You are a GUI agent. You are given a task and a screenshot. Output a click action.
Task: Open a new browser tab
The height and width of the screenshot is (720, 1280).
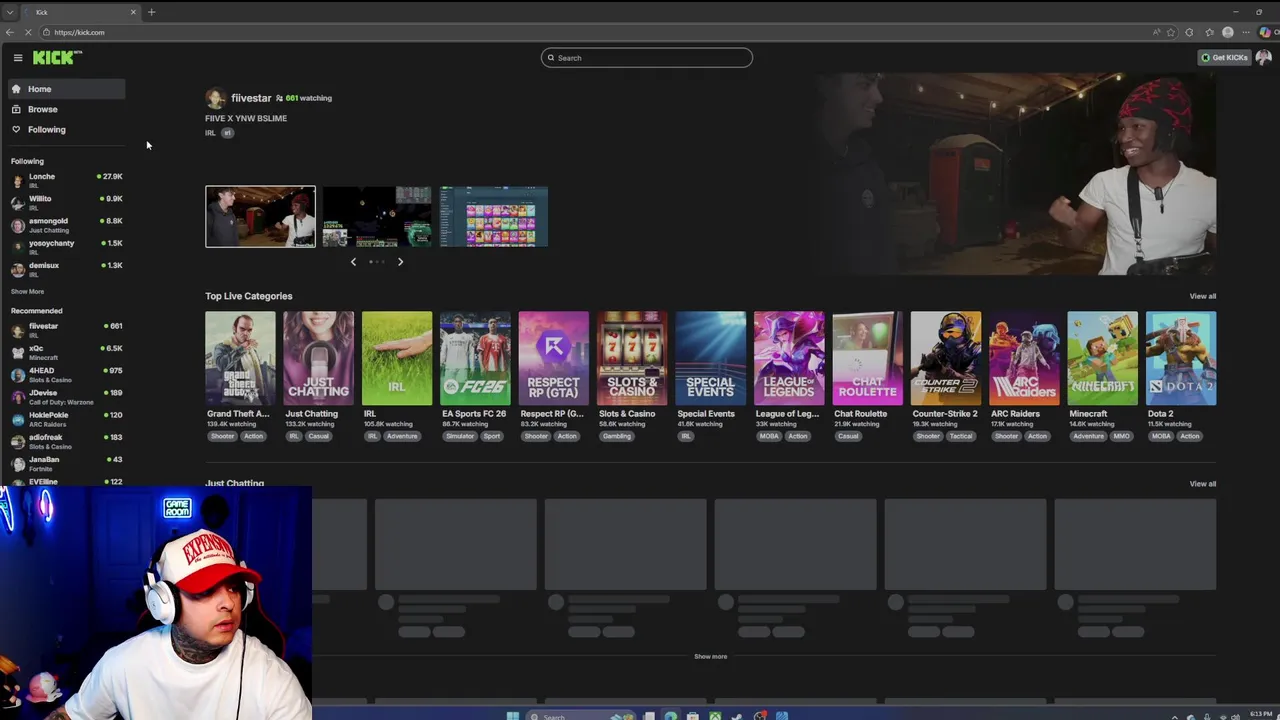point(152,12)
